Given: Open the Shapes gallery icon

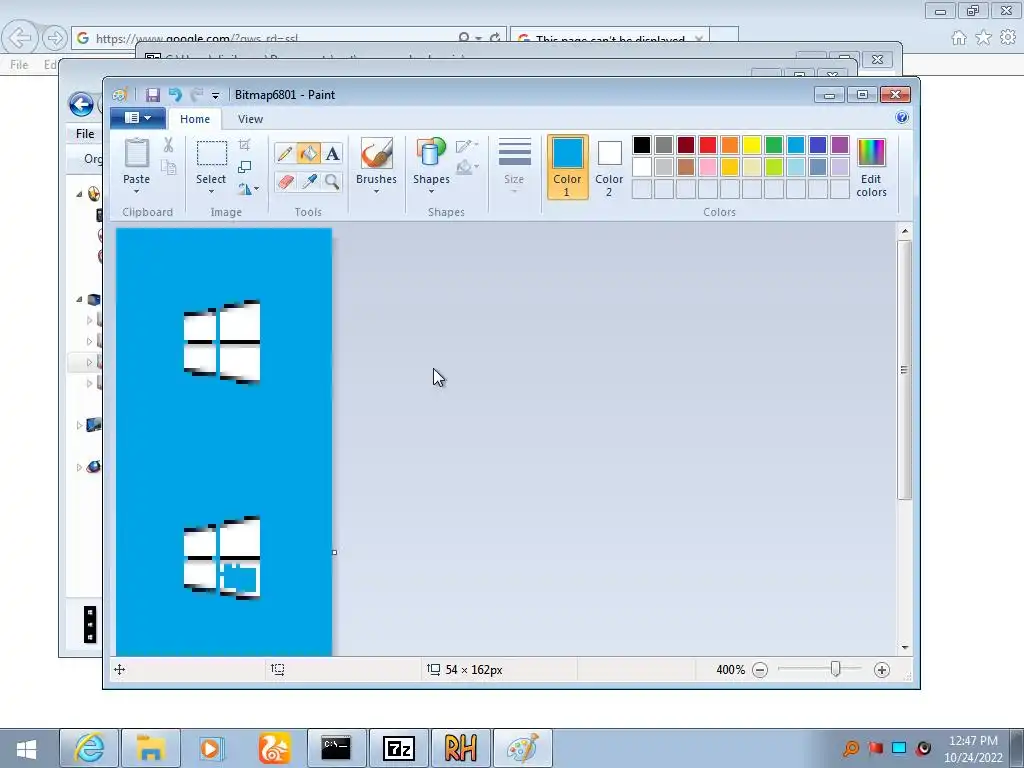Looking at the screenshot, I should click(431, 153).
